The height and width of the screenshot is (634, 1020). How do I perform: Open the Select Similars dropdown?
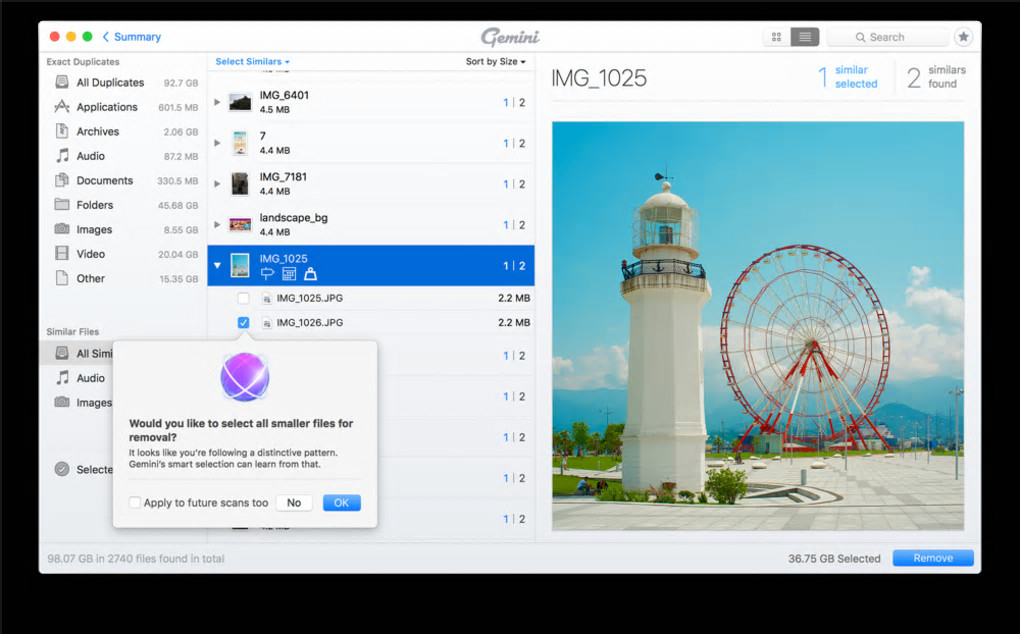pyautogui.click(x=252, y=62)
